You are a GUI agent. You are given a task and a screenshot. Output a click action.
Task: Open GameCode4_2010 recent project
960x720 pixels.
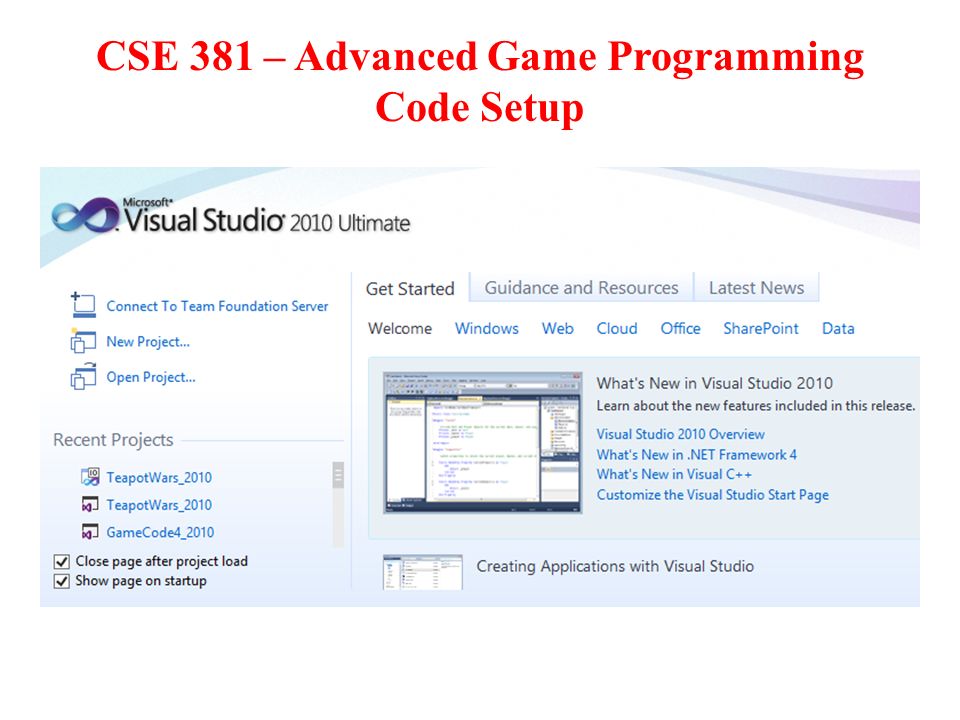coord(160,533)
